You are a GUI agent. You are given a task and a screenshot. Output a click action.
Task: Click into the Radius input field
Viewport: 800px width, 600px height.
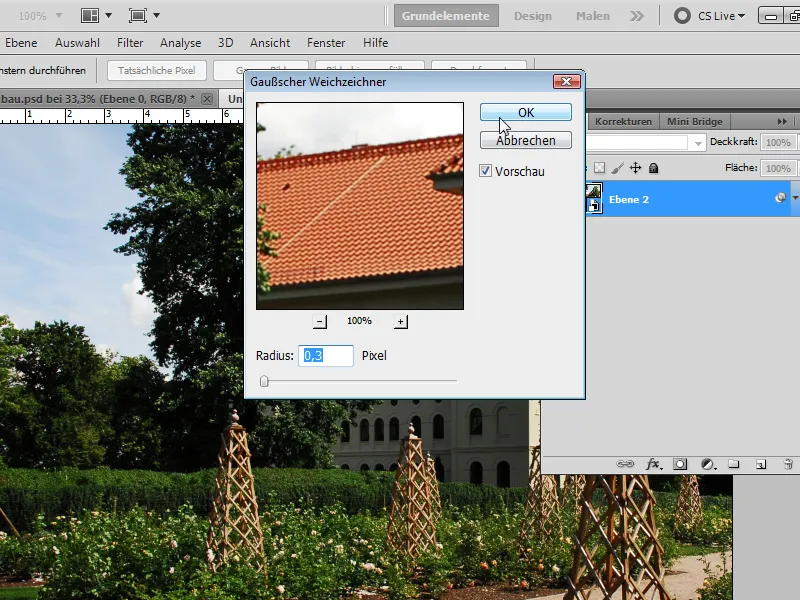click(326, 356)
